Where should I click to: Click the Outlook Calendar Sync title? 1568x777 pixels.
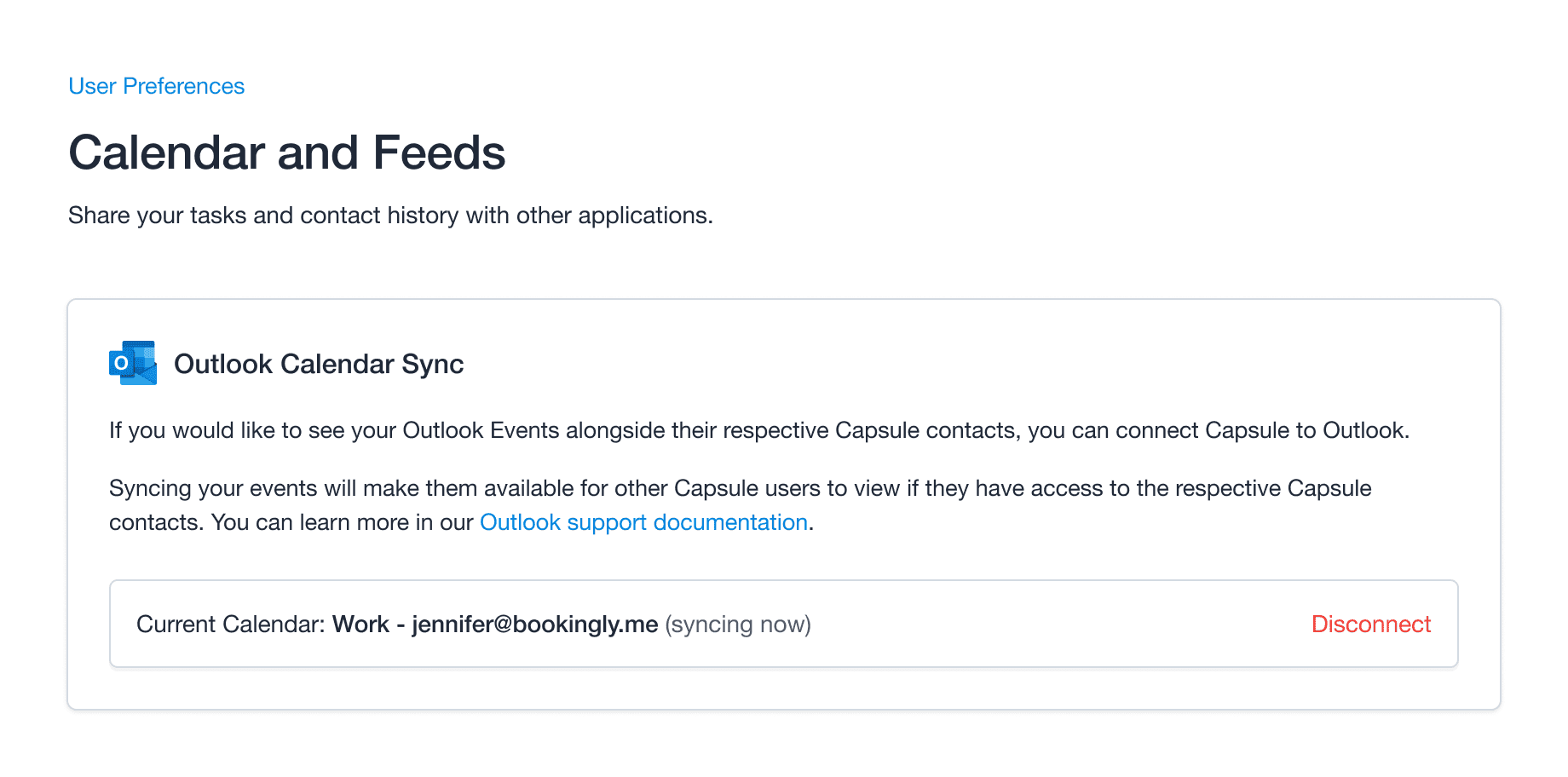[319, 364]
